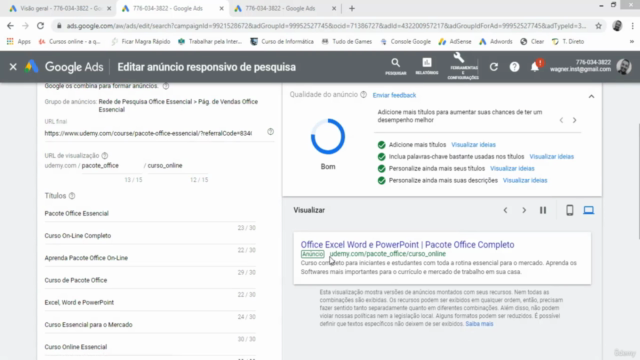640x360 pixels.
Task: Go to next quality suggestion
Action: click(x=574, y=120)
